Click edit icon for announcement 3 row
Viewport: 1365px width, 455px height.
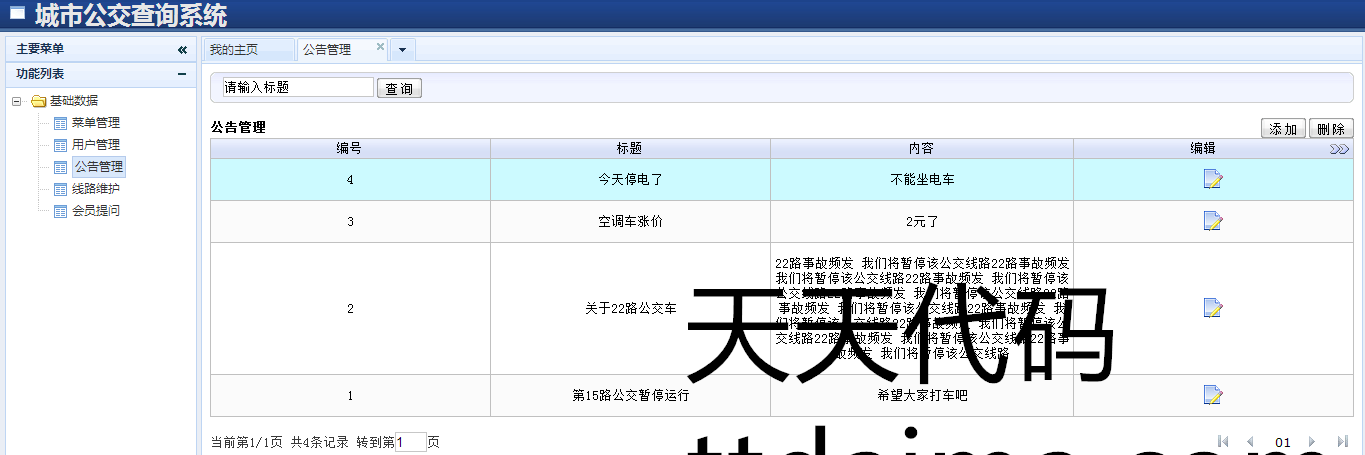coord(1213,221)
